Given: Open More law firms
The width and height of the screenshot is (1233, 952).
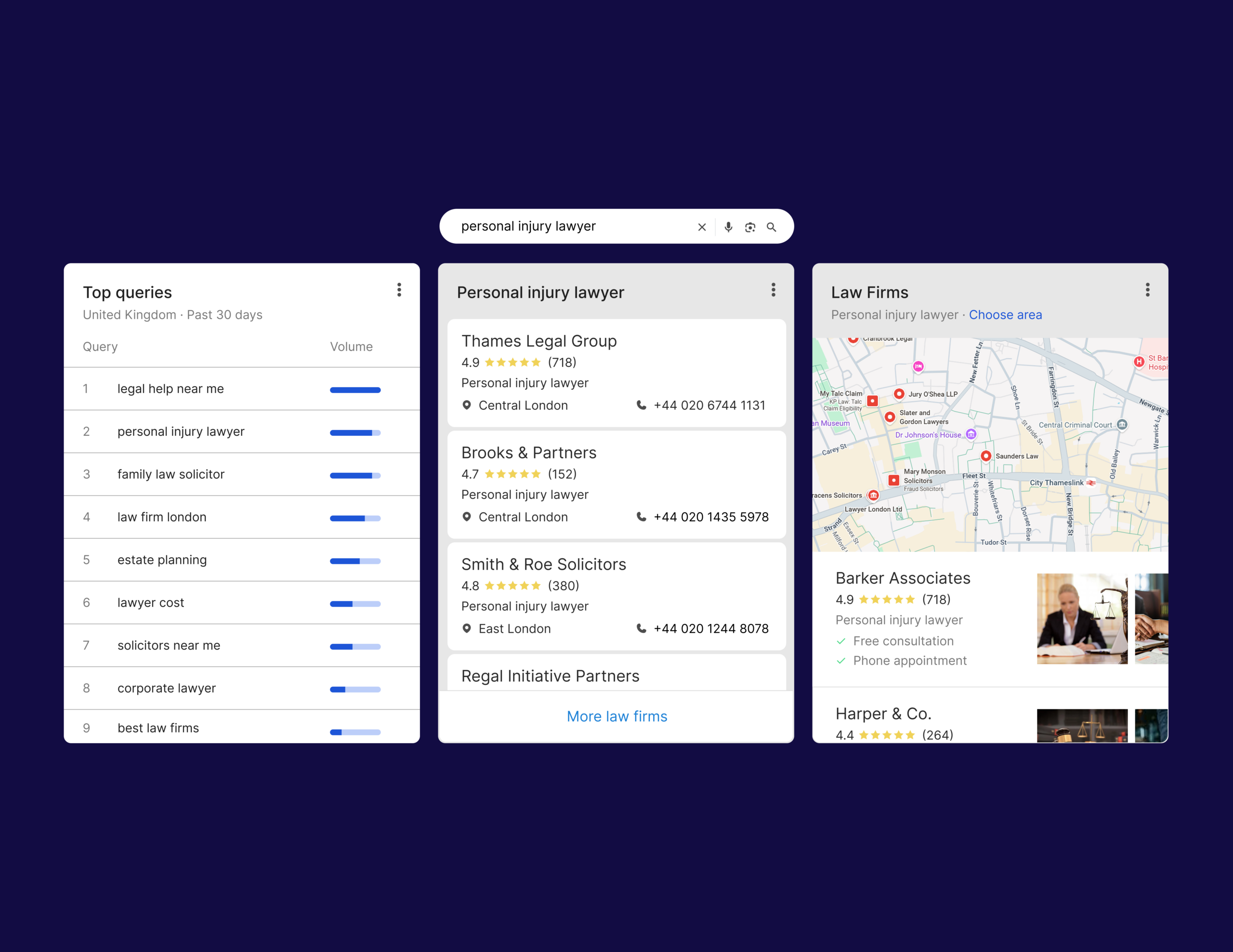Looking at the screenshot, I should [x=616, y=716].
